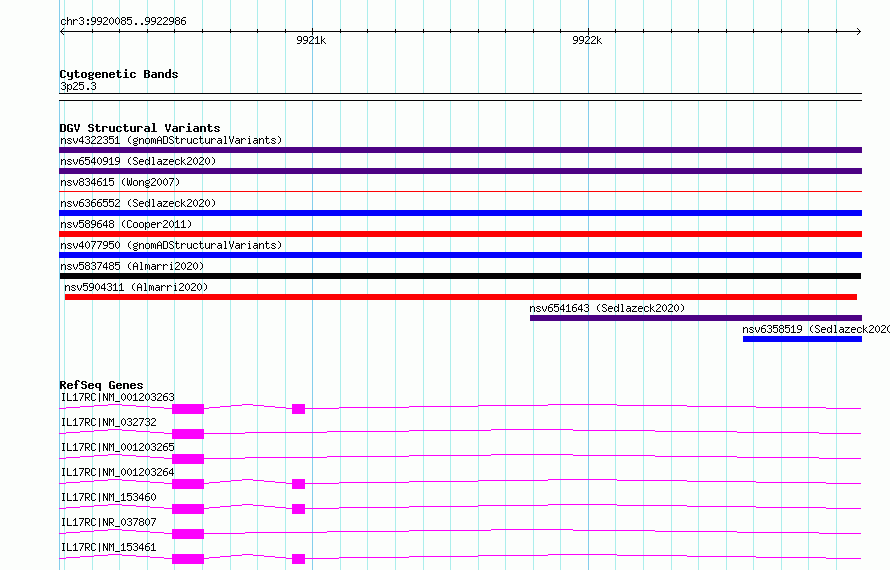This screenshot has width=890, height=570.
Task: Click the nsv589648 (Cooper2011) label
Action: 126,224
